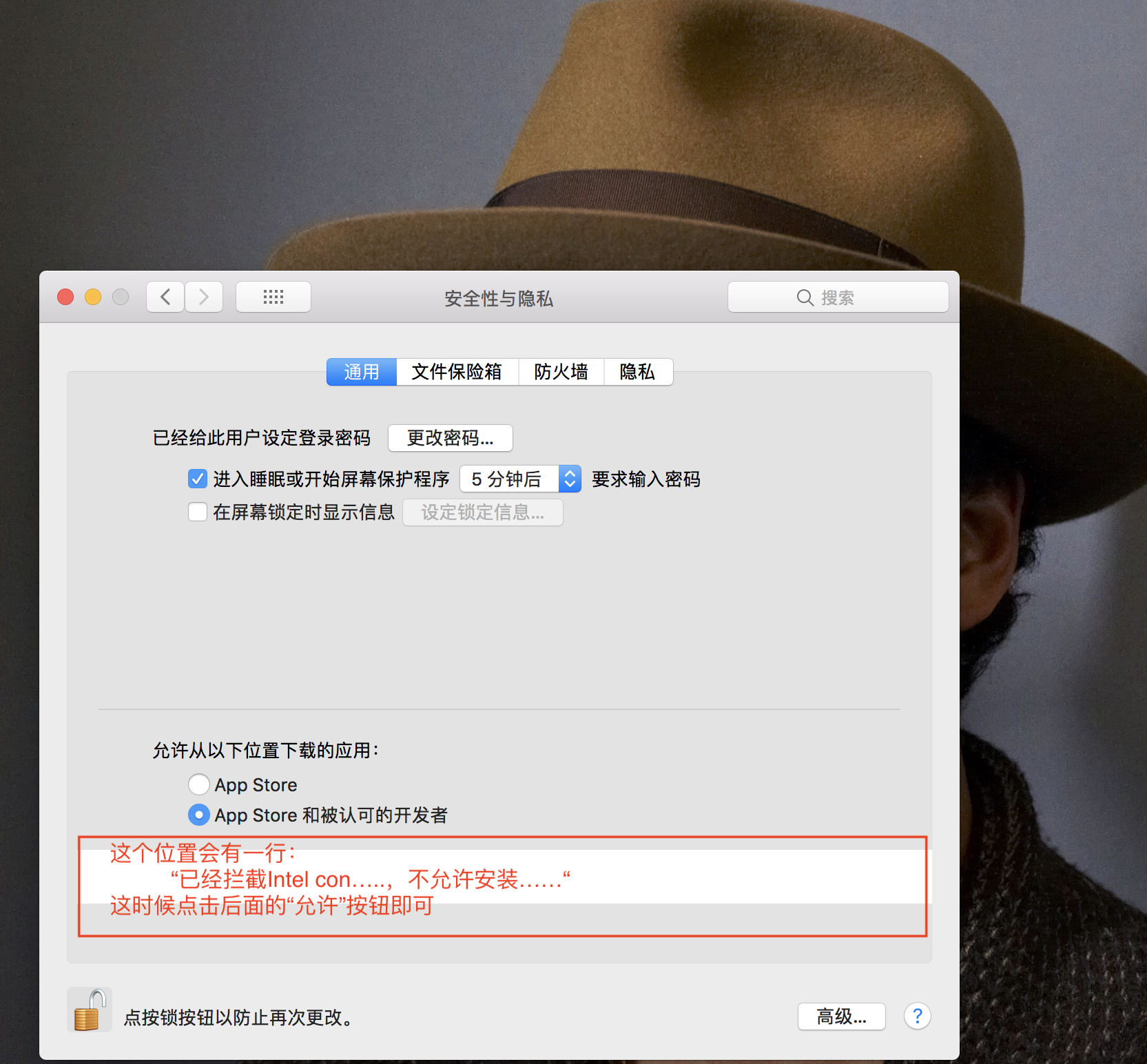The image size is (1147, 1064).
Task: Enable 在屏幕锁定时显示信息 checkbox
Action: pyautogui.click(x=198, y=512)
